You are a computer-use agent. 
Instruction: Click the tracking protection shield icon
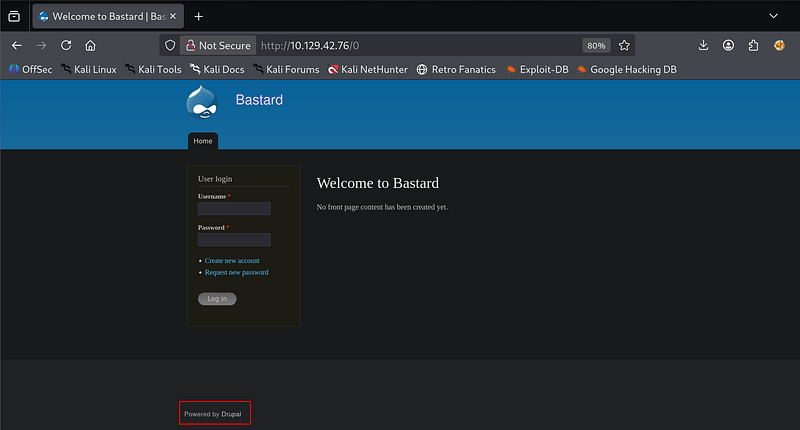point(170,45)
